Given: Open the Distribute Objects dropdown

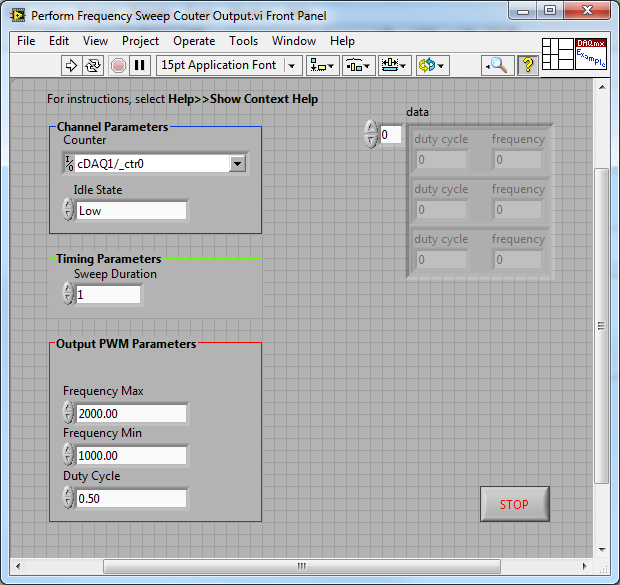Looking at the screenshot, I should pos(358,65).
